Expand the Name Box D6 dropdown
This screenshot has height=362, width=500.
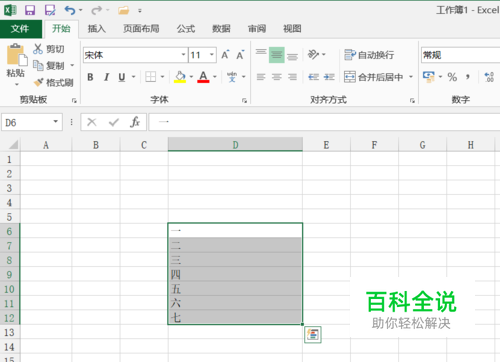coord(56,122)
